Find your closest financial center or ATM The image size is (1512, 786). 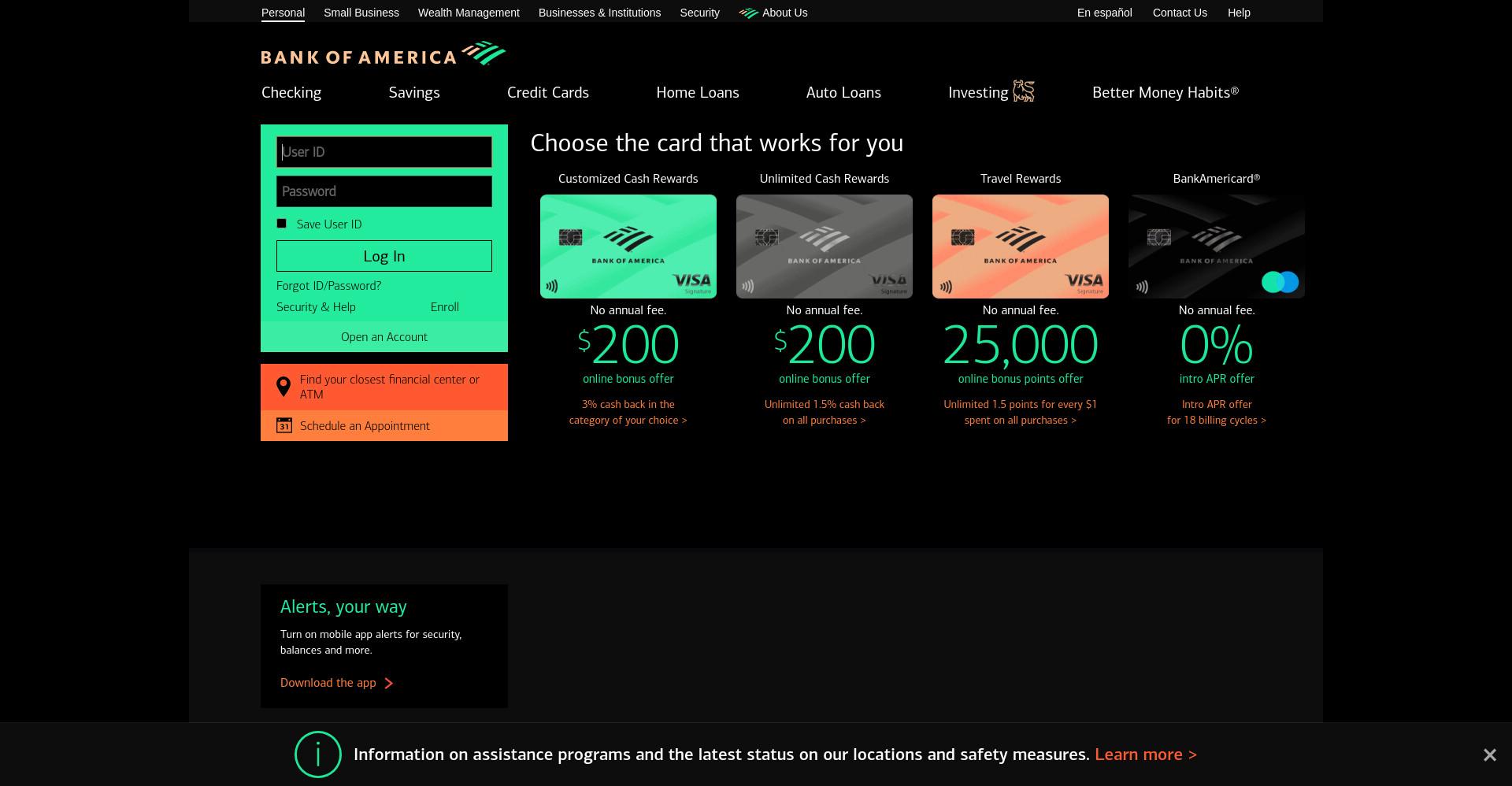click(x=384, y=387)
